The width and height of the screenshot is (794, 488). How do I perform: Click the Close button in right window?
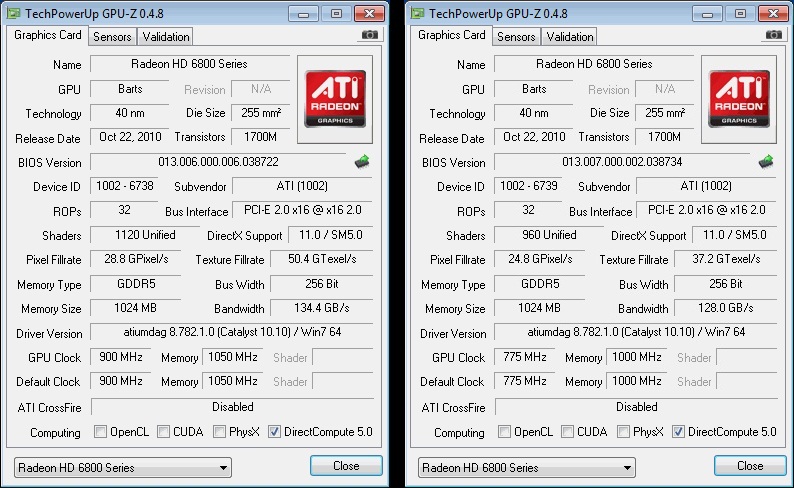point(750,466)
